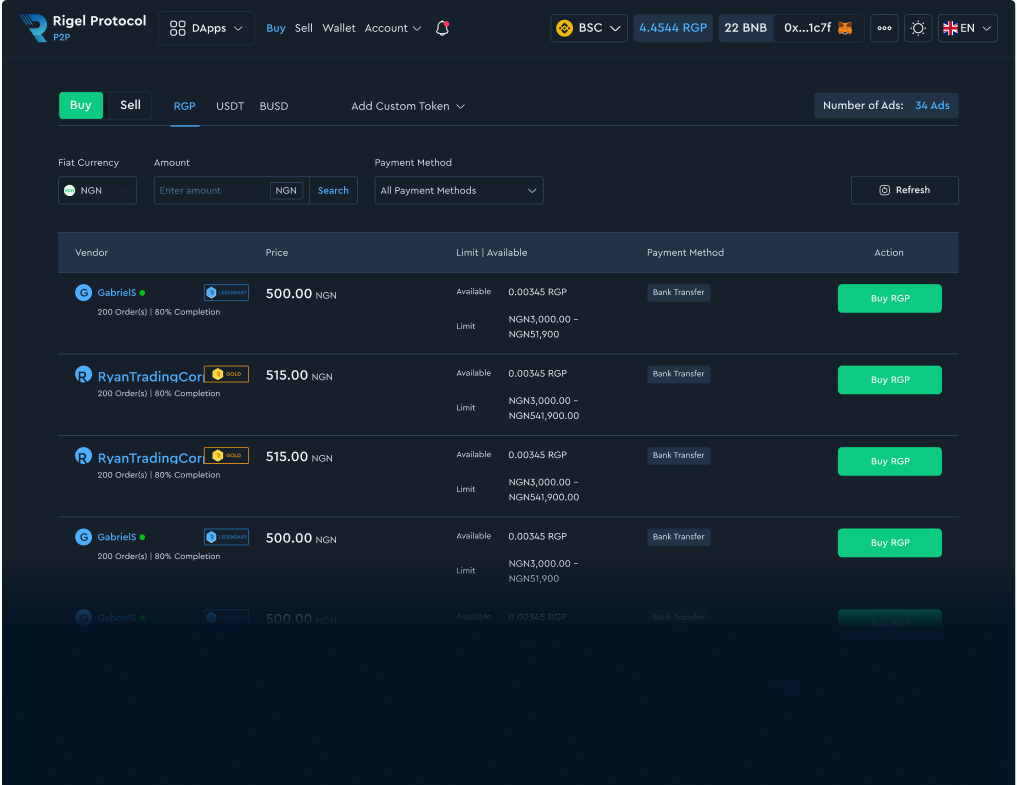Click Bank Transfer tag in first row
Viewport: 1017px width, 785px height.
point(678,293)
